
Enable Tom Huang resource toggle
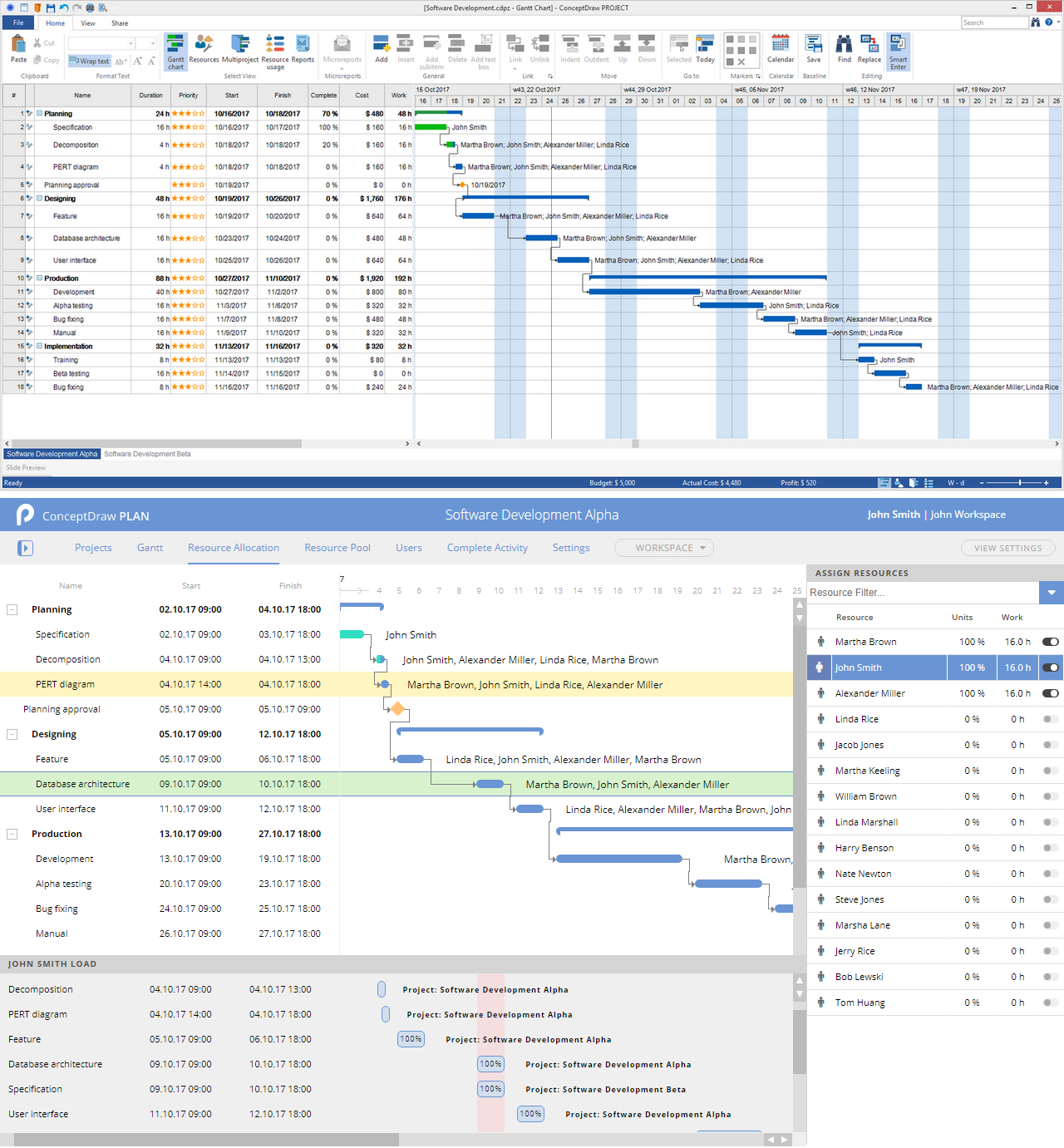[x=1051, y=1003]
